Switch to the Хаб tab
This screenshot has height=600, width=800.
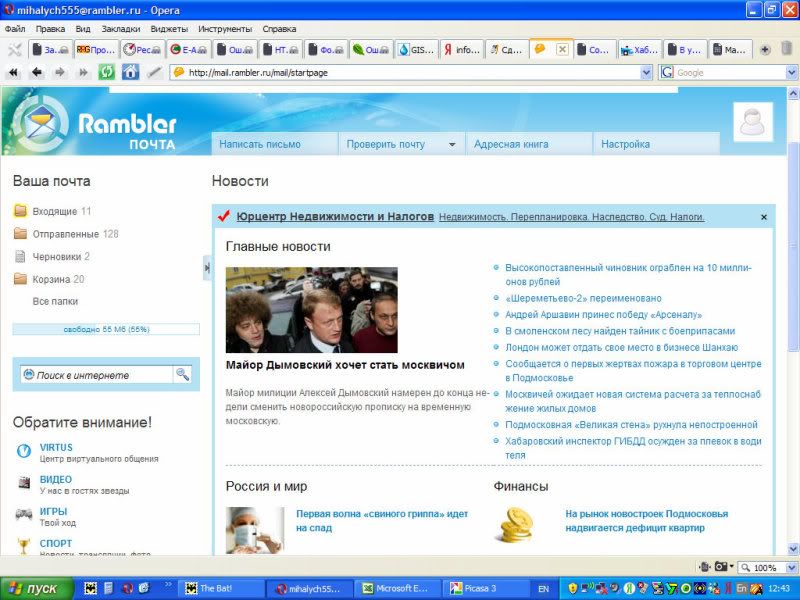click(639, 49)
